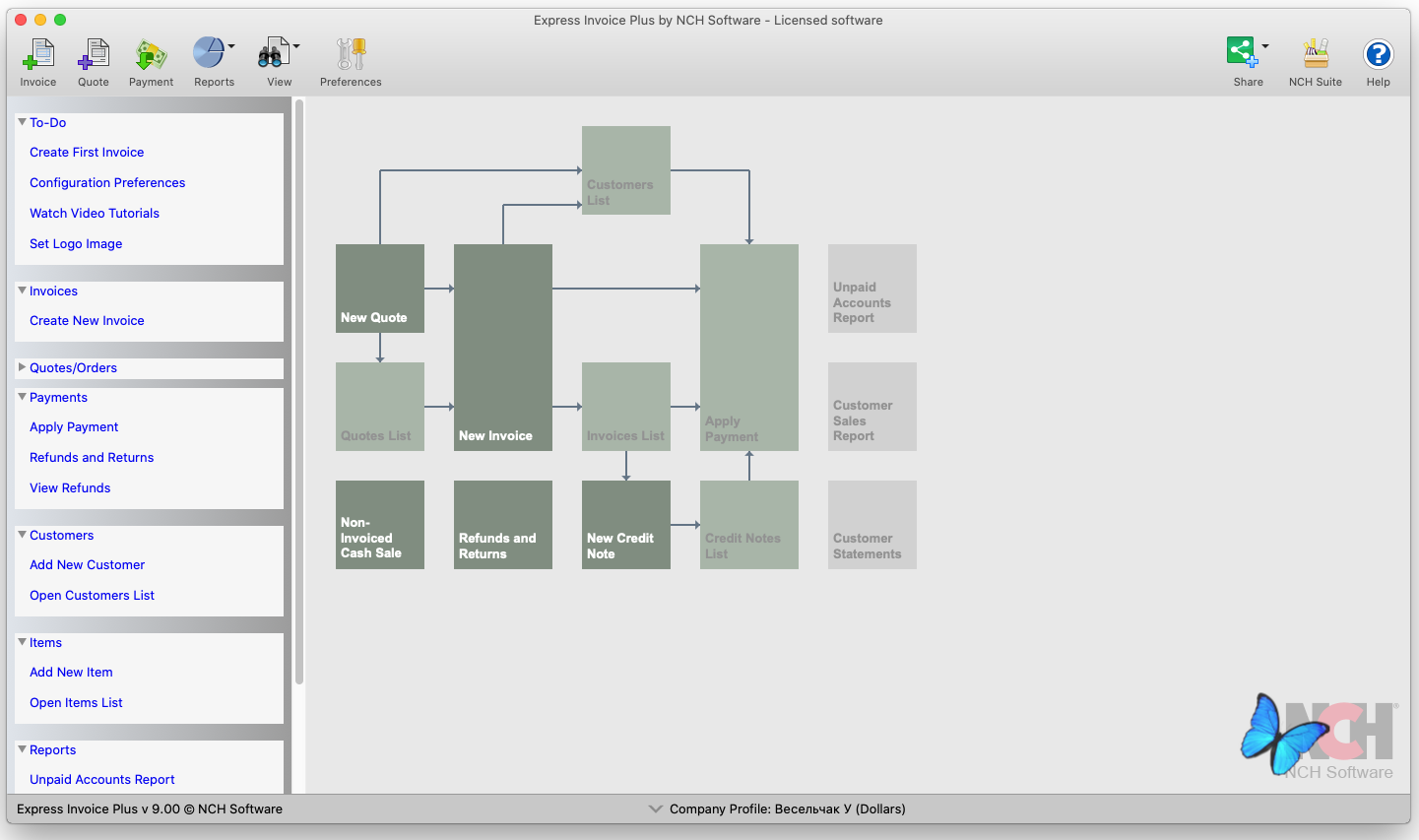1419x840 pixels.
Task: Open the Customers List flowchart tile
Action: pos(626,170)
